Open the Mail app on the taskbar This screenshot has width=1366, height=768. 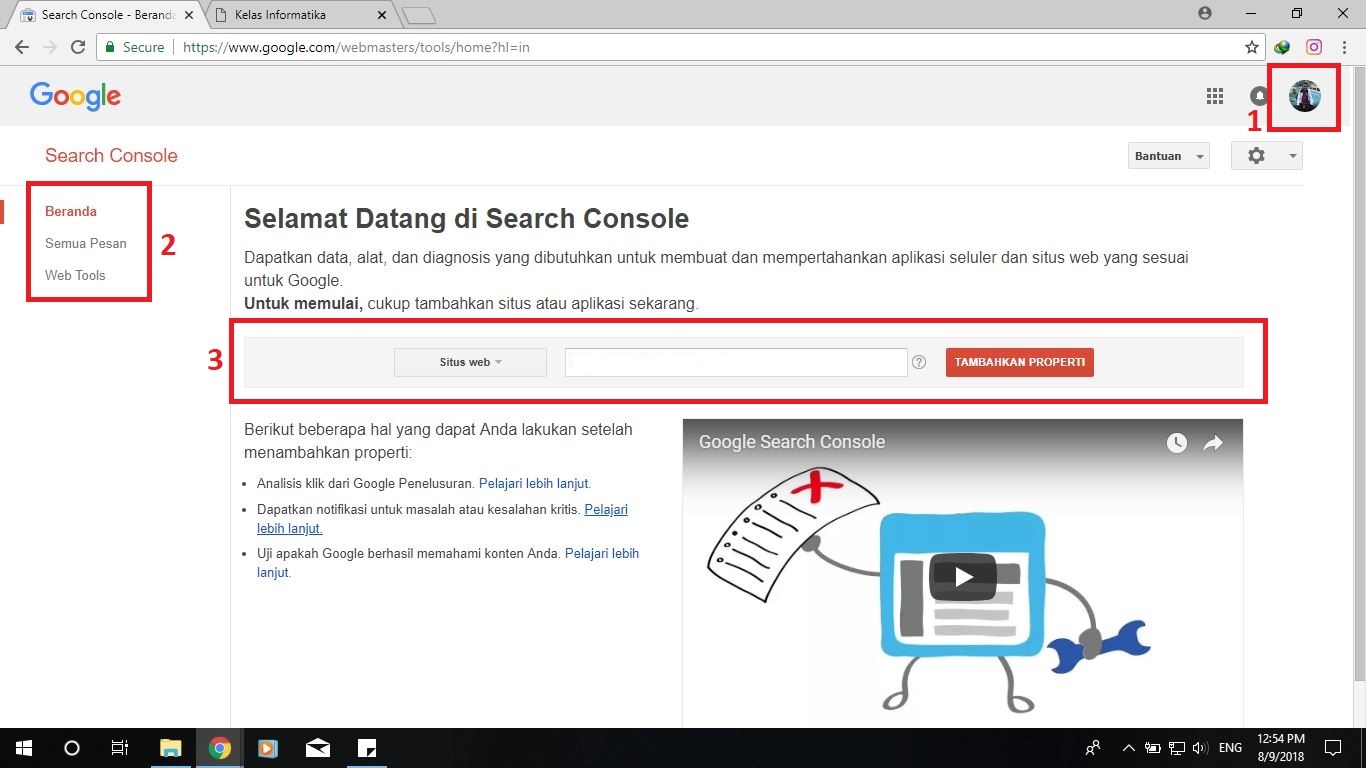click(x=317, y=748)
